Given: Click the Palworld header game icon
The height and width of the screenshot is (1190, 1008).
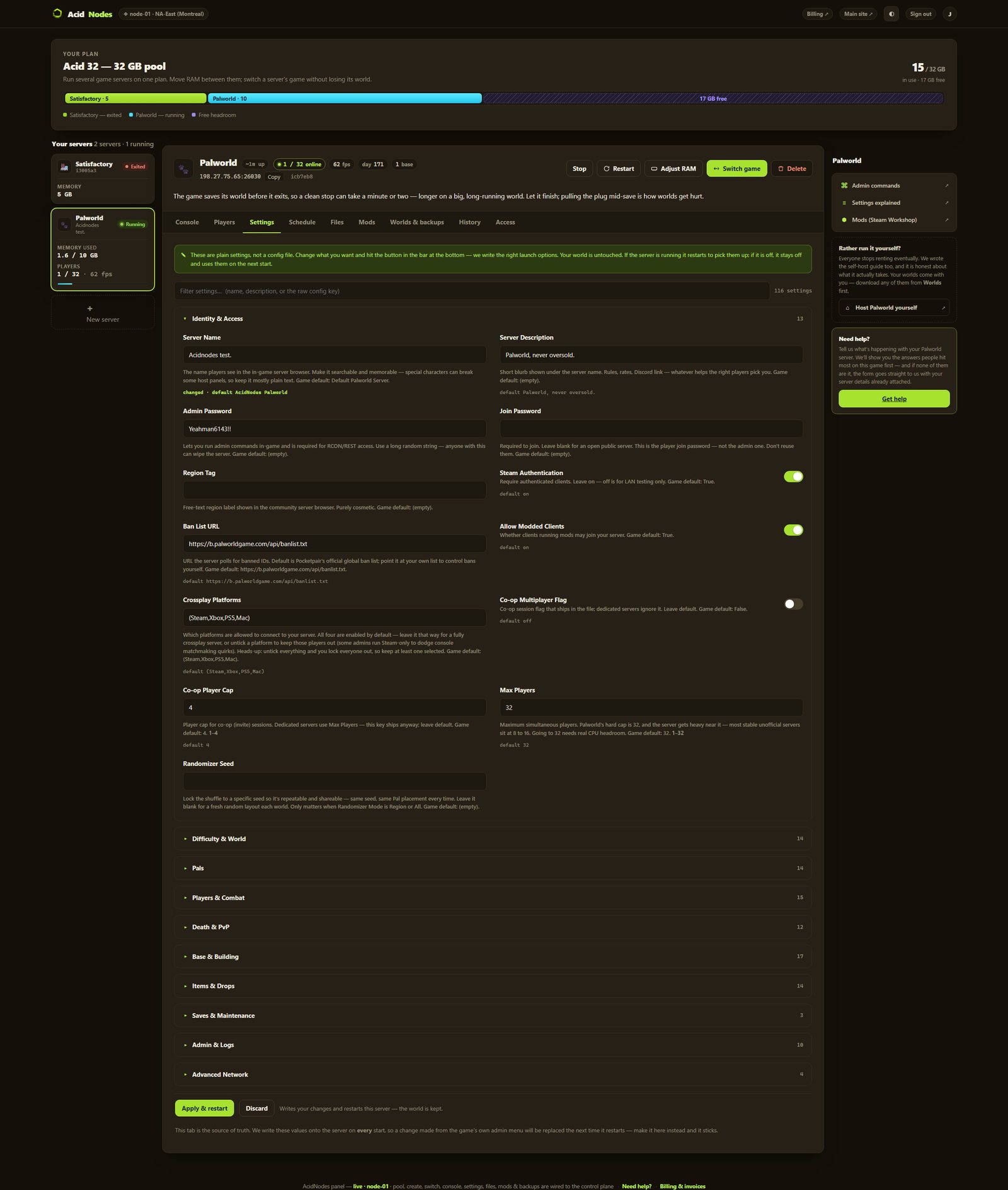Looking at the screenshot, I should (183, 169).
